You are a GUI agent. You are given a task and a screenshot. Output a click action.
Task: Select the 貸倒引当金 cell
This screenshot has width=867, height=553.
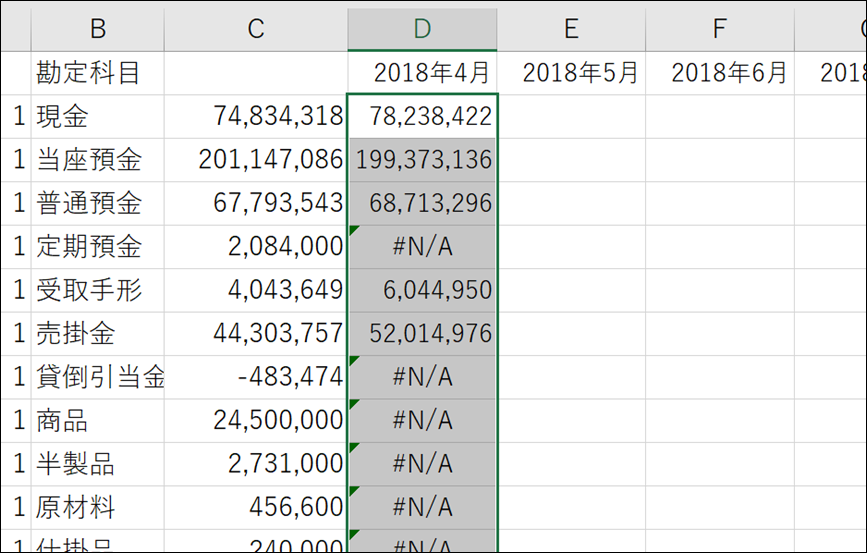pyautogui.click(x=98, y=377)
